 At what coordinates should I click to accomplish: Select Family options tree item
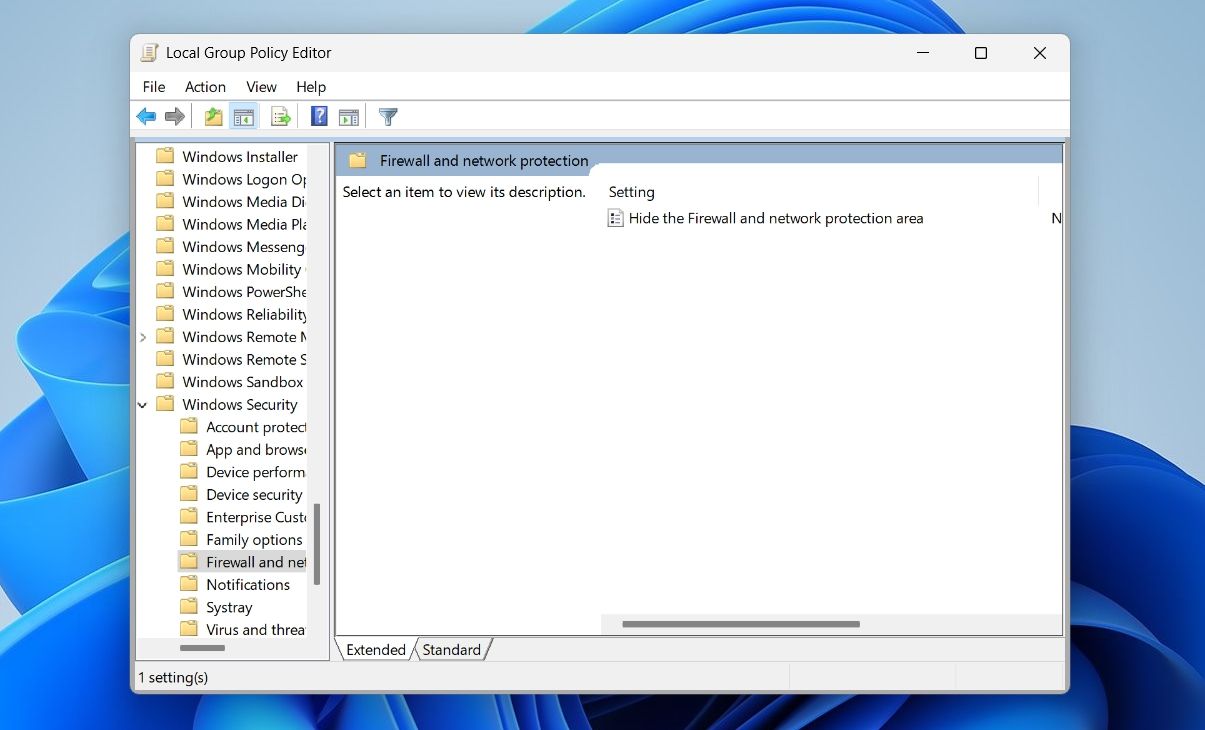click(254, 540)
